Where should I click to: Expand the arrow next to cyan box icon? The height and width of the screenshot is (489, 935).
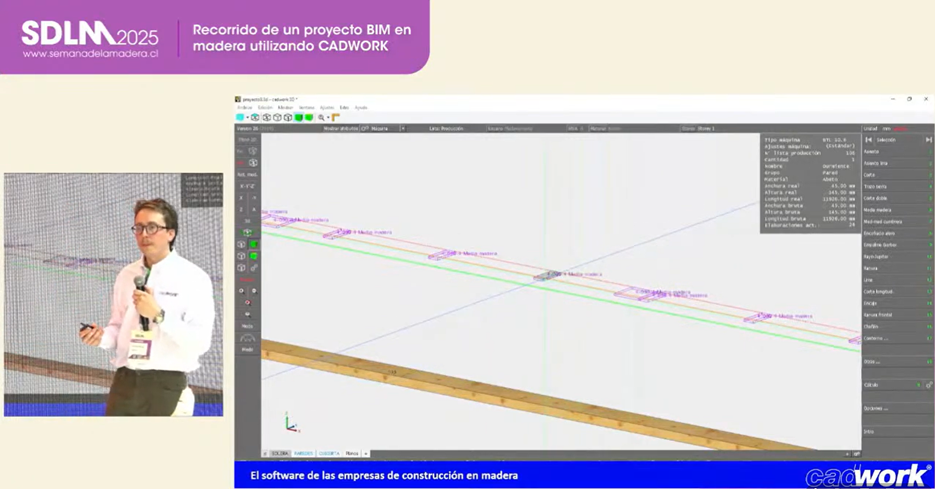pyautogui.click(x=248, y=117)
